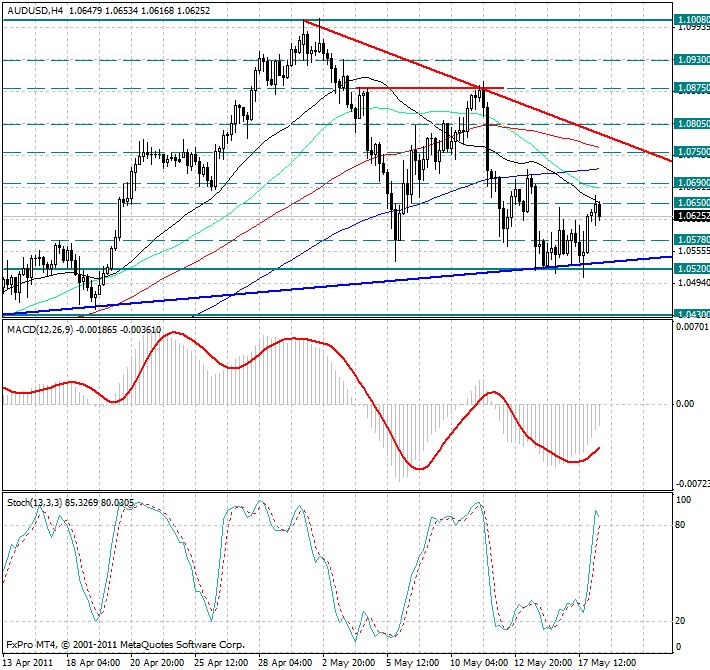710x670 pixels.
Task: Select the 25 Apr 12:00 time label
Action: pyautogui.click(x=221, y=663)
